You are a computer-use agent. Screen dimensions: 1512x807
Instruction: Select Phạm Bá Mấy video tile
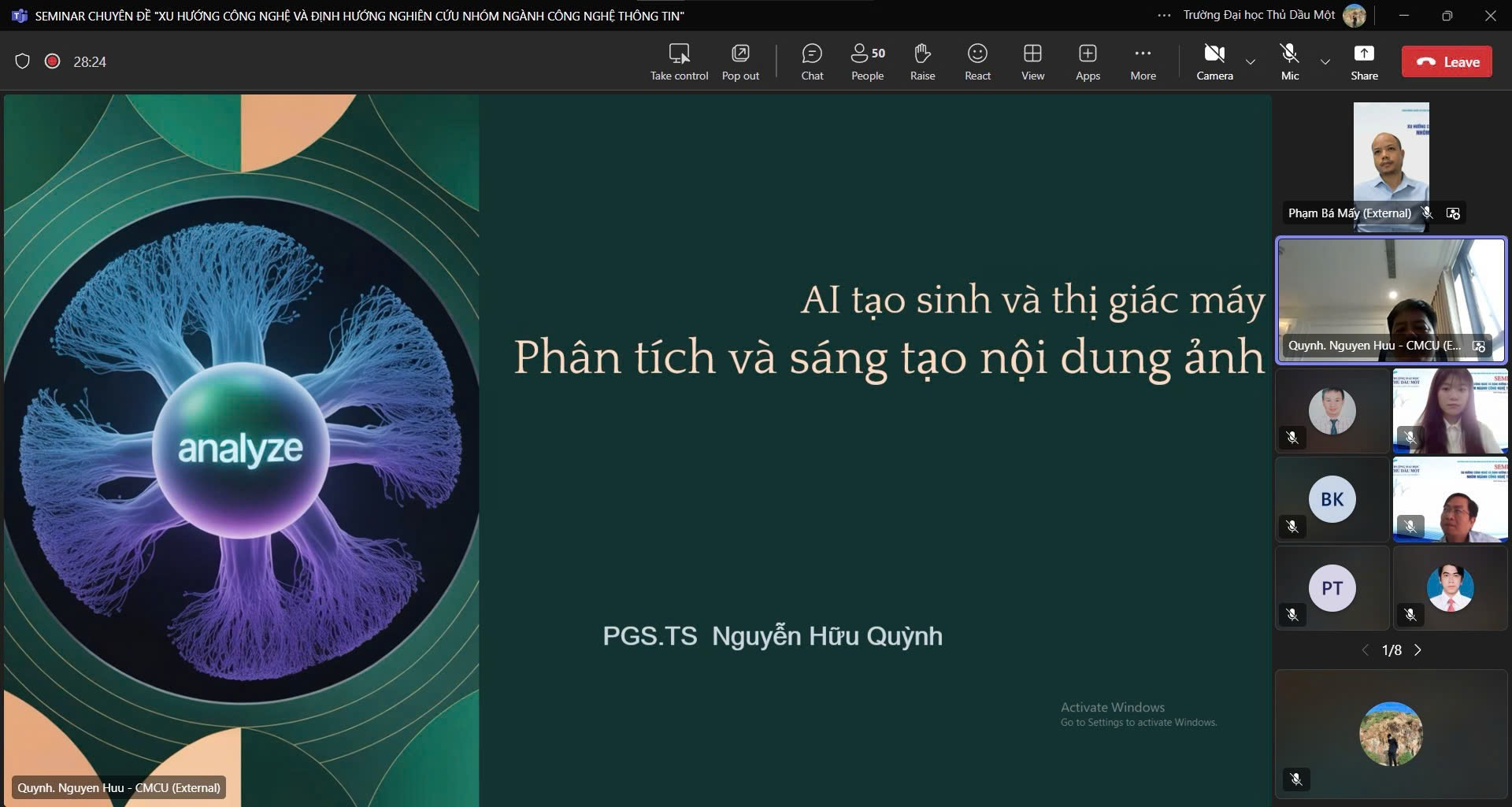pos(1391,166)
